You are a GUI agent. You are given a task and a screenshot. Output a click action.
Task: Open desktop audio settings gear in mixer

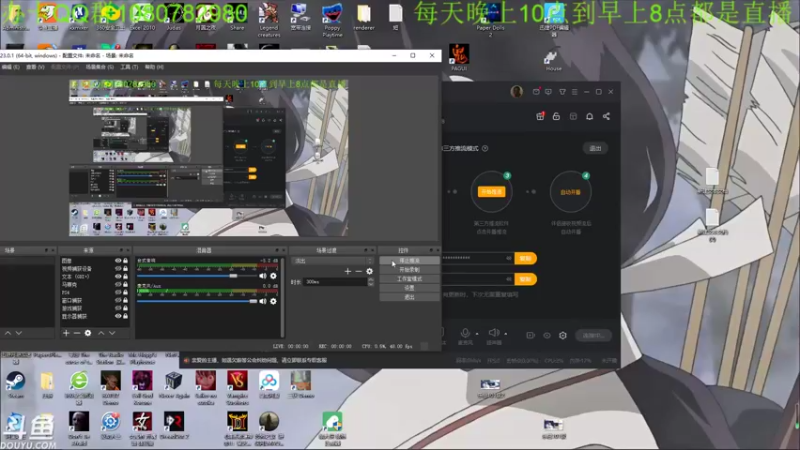coord(273,276)
